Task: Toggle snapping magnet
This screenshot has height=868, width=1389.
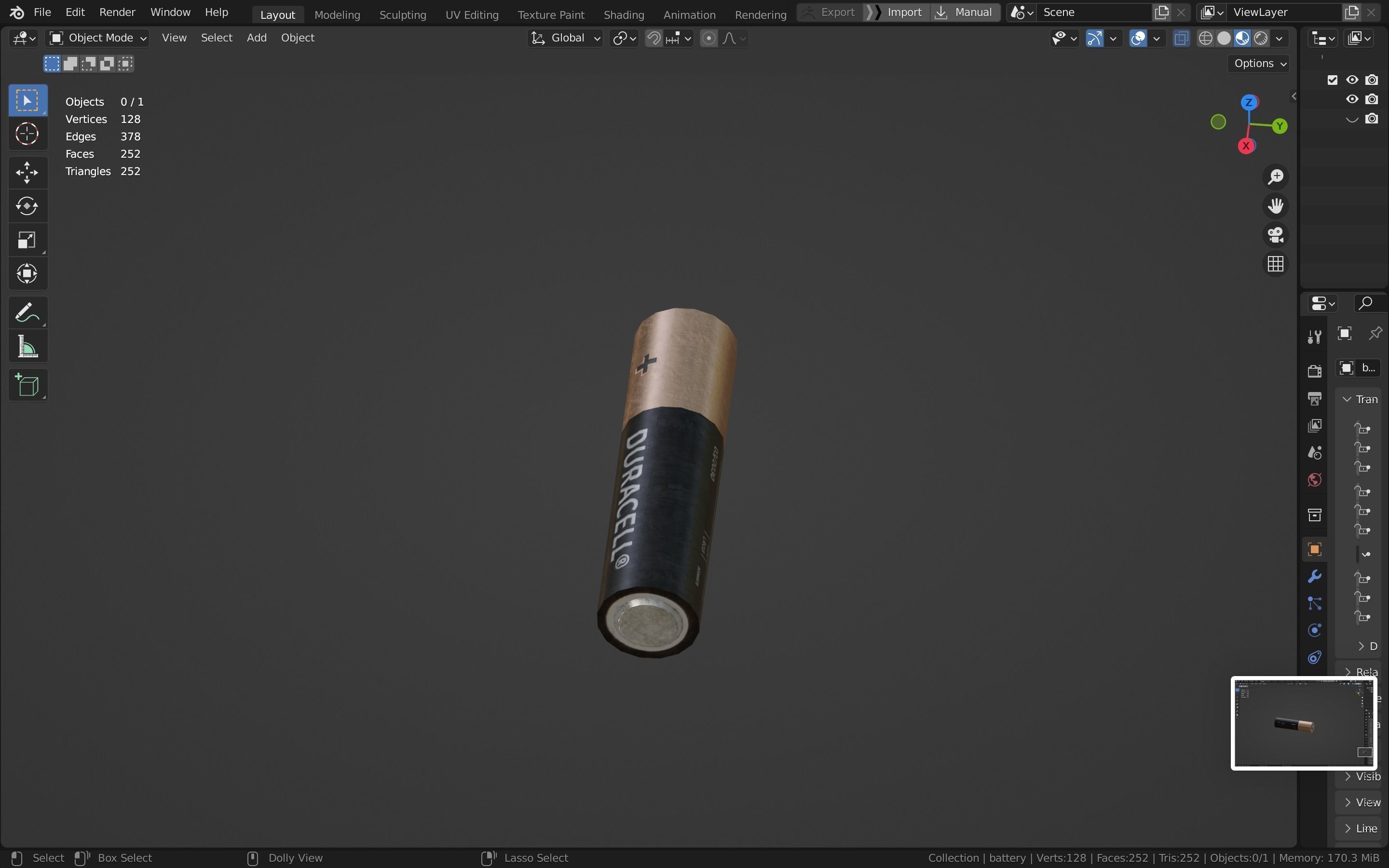Action: [654, 39]
